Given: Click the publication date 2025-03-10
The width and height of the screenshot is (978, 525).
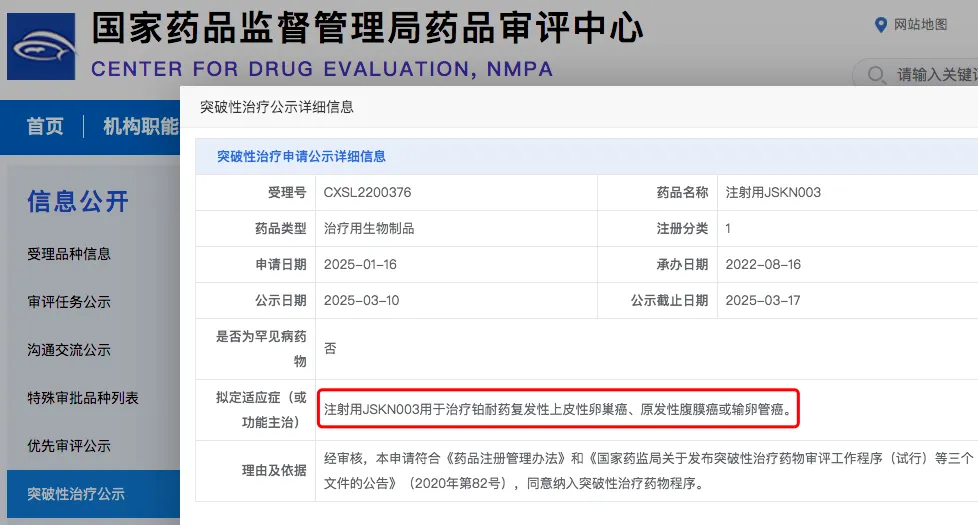Looking at the screenshot, I should pos(361,301).
